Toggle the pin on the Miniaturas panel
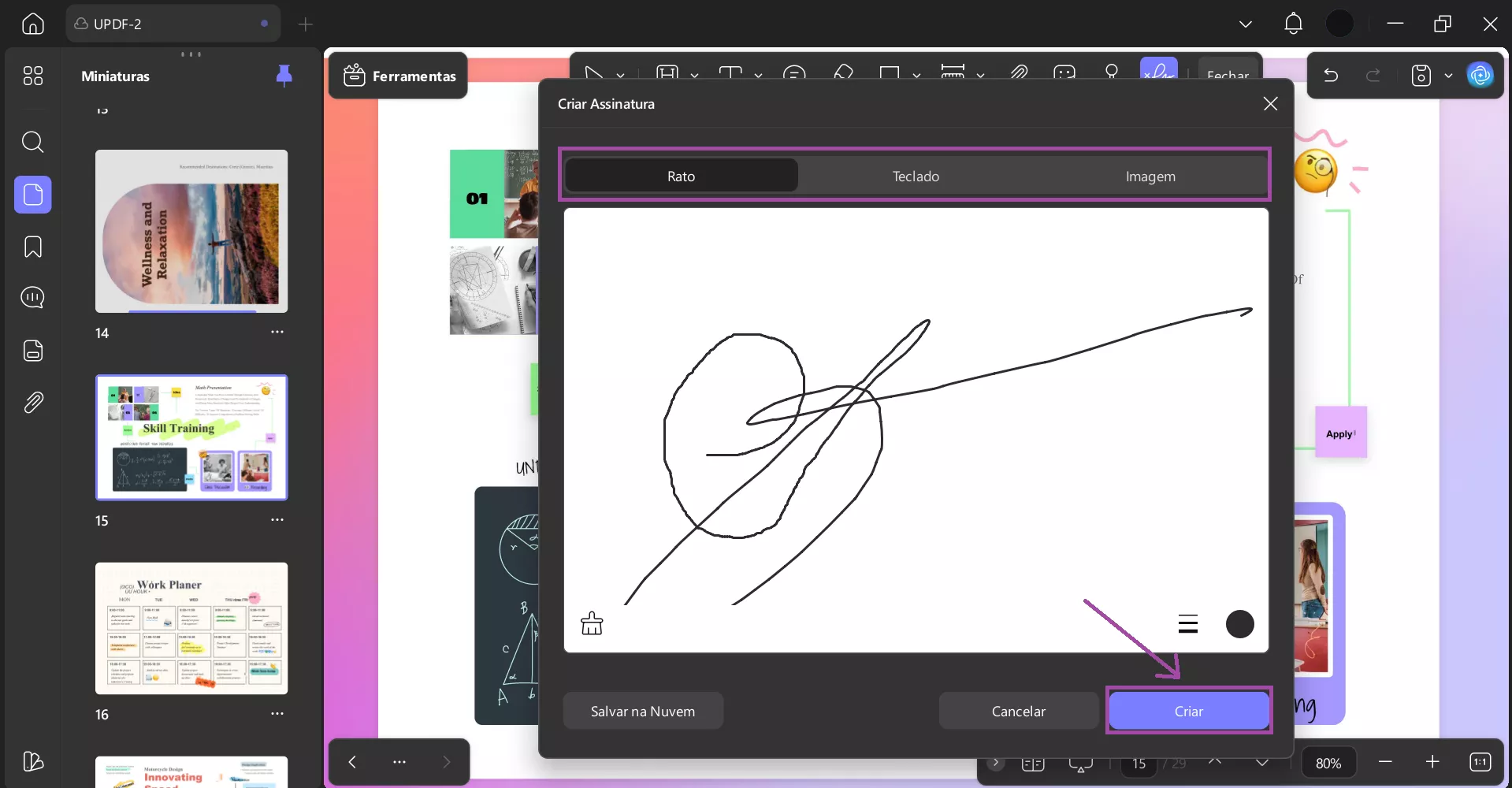Image resolution: width=1512 pixels, height=788 pixels. coord(284,76)
